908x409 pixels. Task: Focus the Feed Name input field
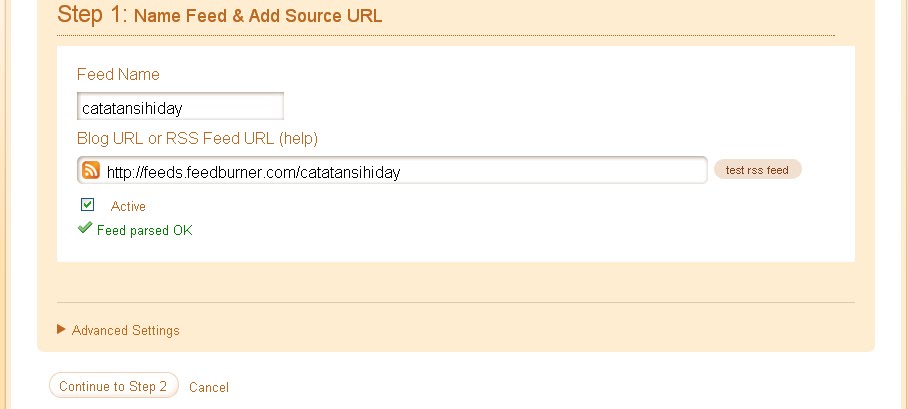pos(180,107)
